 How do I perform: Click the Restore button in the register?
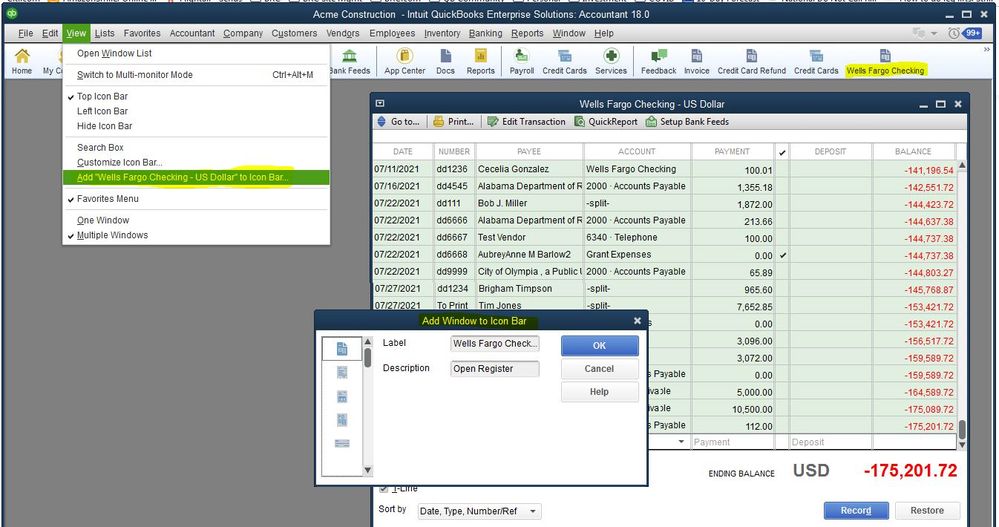[927, 510]
